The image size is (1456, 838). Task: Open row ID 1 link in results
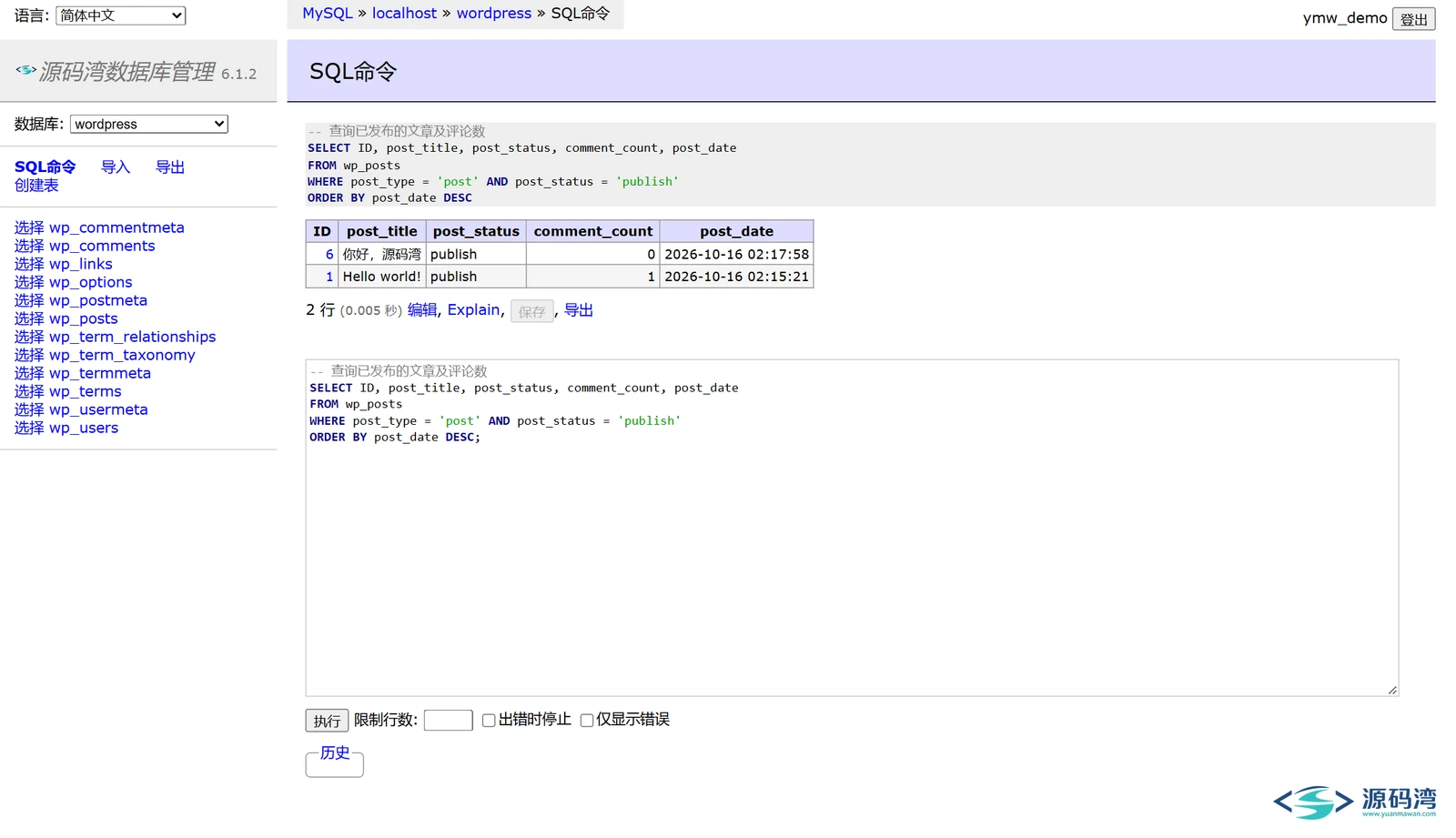tap(329, 277)
